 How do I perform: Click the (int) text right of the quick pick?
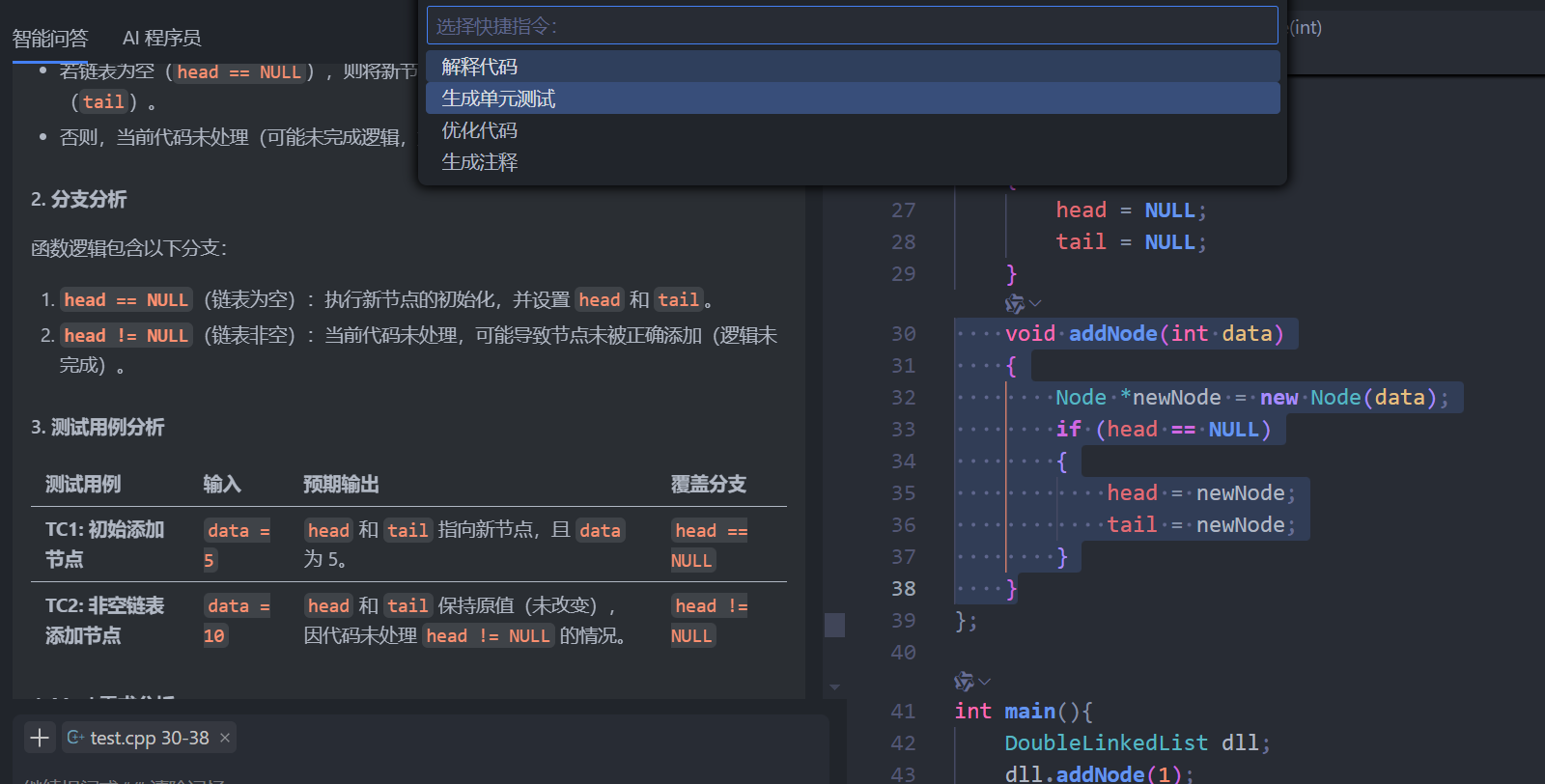click(1306, 27)
